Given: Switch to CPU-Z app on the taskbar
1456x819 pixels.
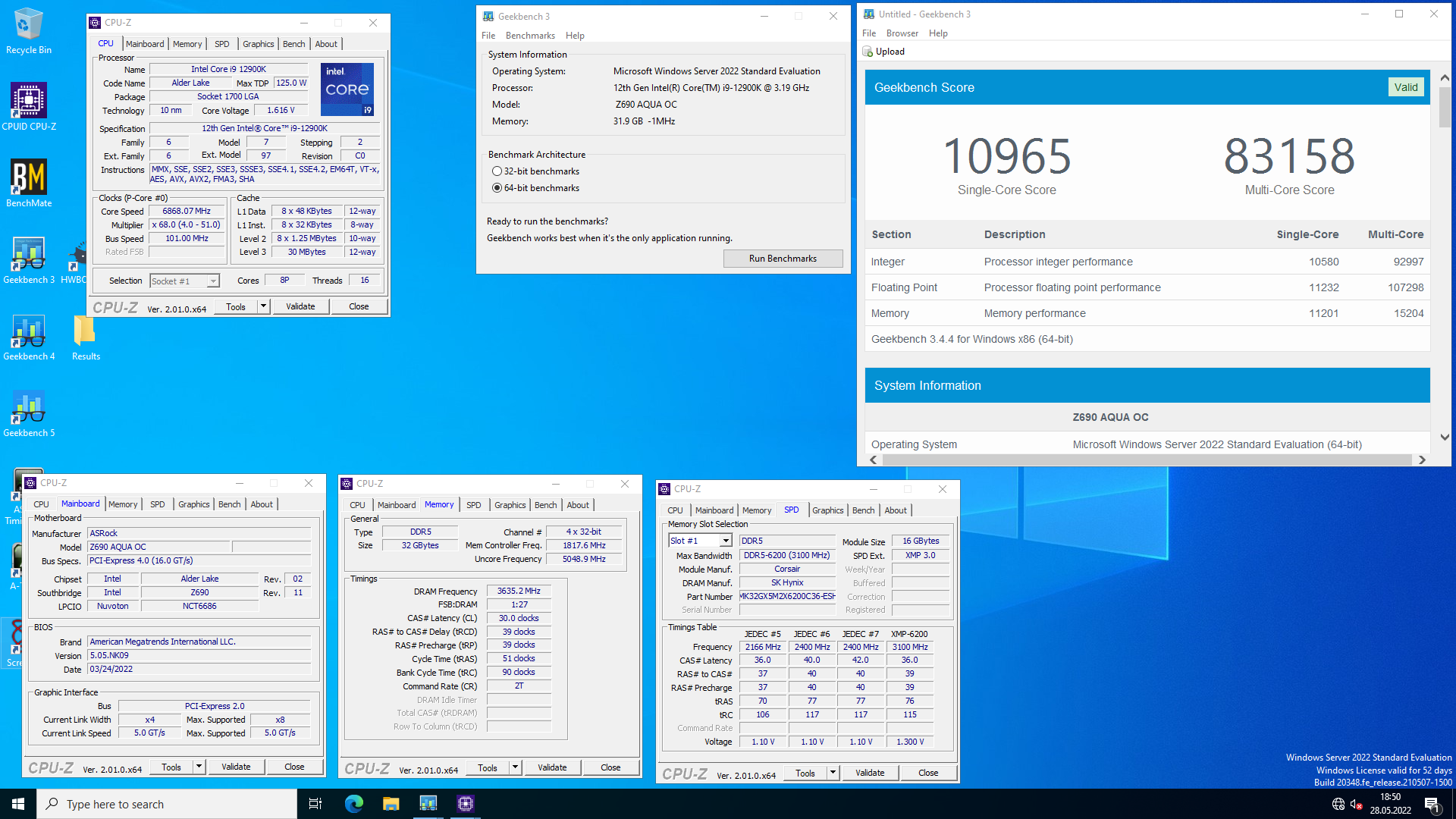Looking at the screenshot, I should (x=466, y=804).
